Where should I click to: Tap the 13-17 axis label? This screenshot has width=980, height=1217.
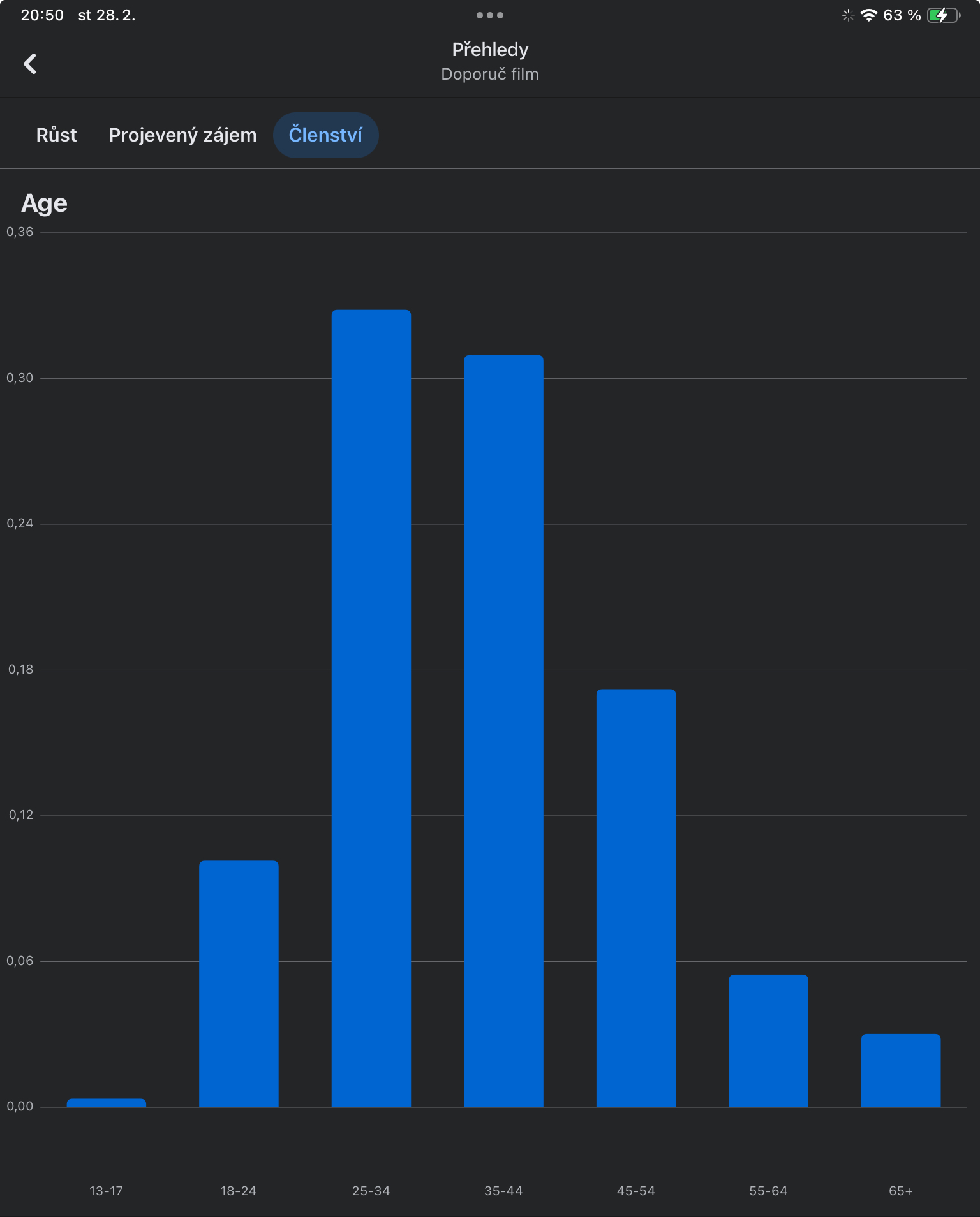(106, 1191)
